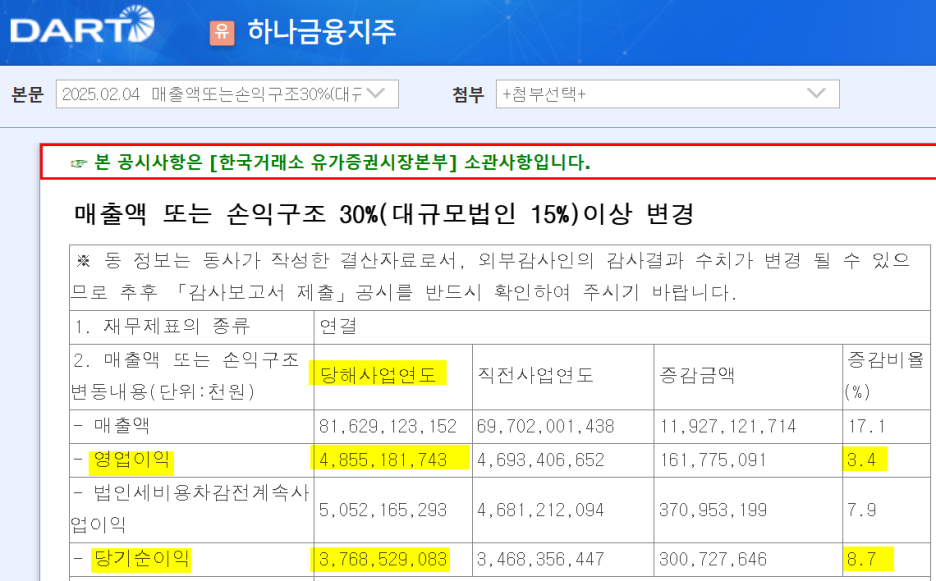Click the 17.1 percentage cell

[x=866, y=426]
